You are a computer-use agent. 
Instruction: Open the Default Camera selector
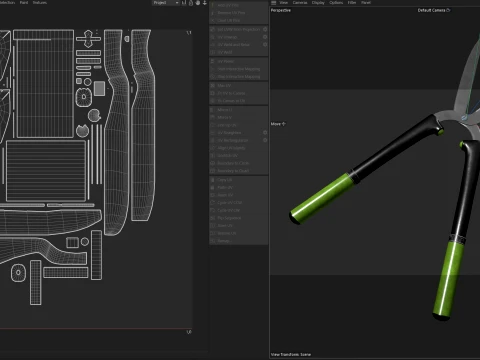pyautogui.click(x=434, y=10)
